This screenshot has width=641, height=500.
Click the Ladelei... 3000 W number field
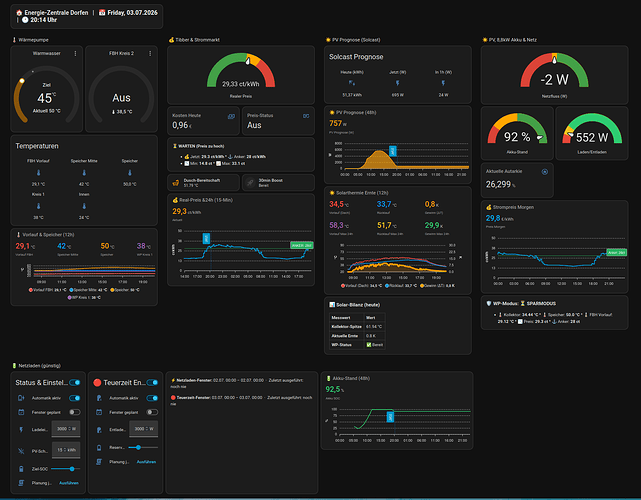click(x=66, y=429)
